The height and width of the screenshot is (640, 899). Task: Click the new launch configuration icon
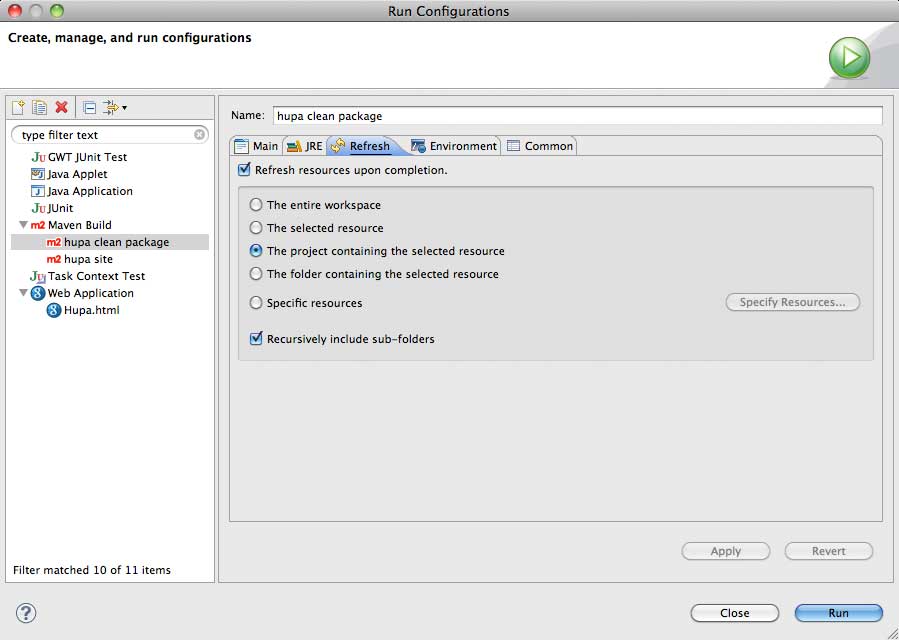pyautogui.click(x=18, y=107)
